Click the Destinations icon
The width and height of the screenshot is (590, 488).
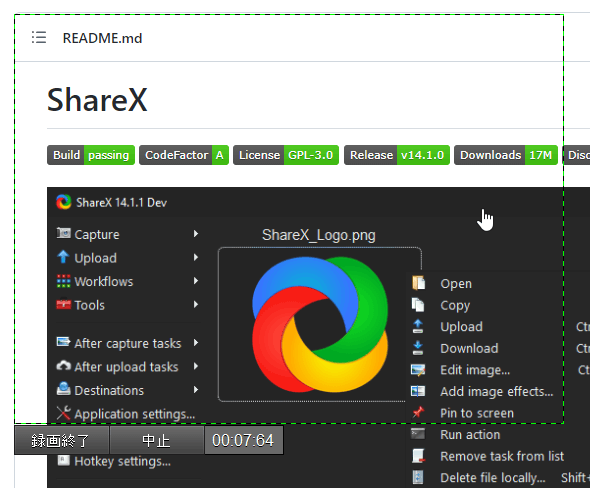pos(64,389)
